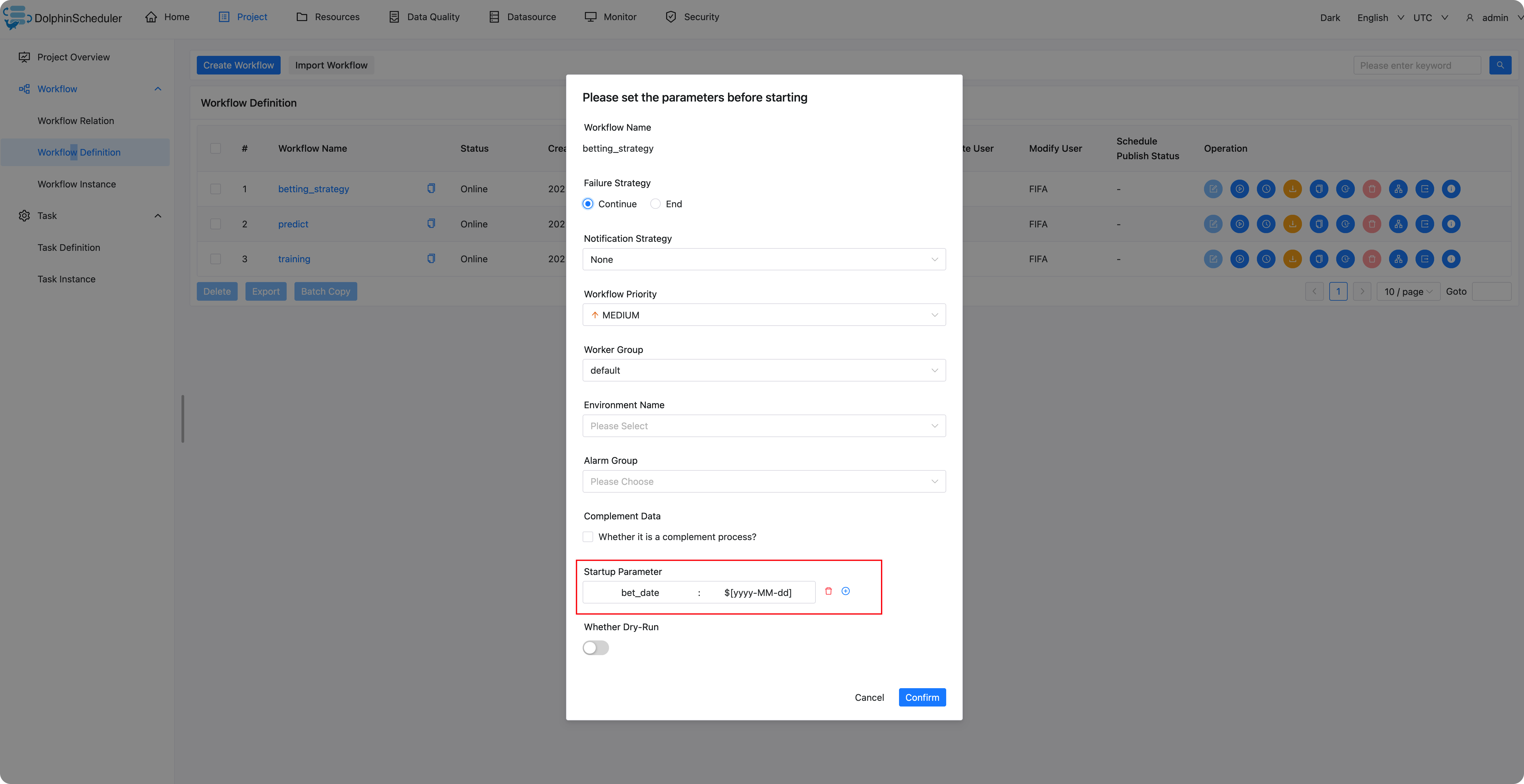The height and width of the screenshot is (784, 1524).
Task: Delete the bet_date startup parameter
Action: (828, 591)
